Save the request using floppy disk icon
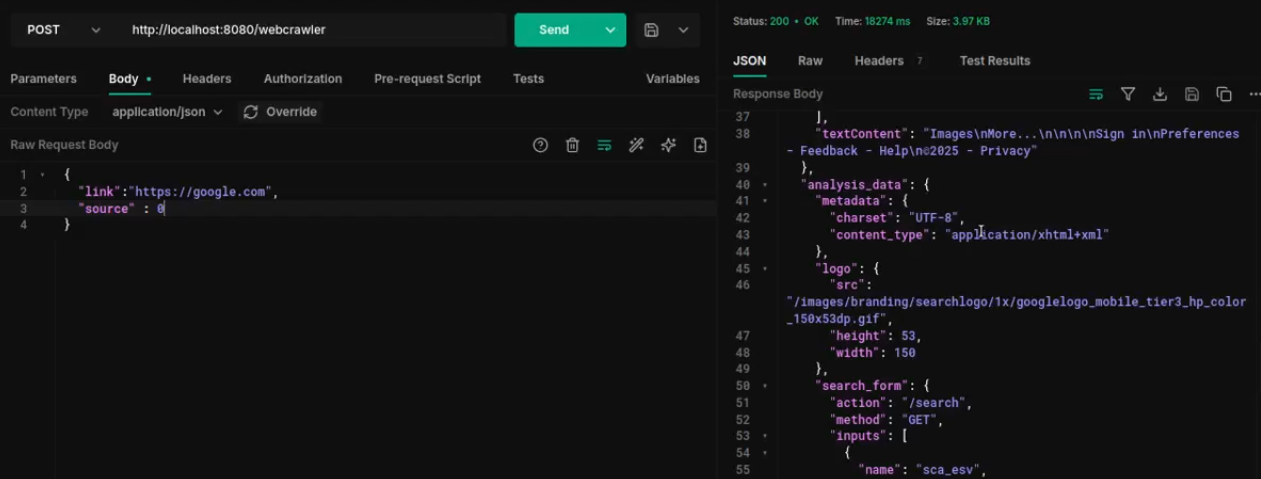 click(651, 30)
